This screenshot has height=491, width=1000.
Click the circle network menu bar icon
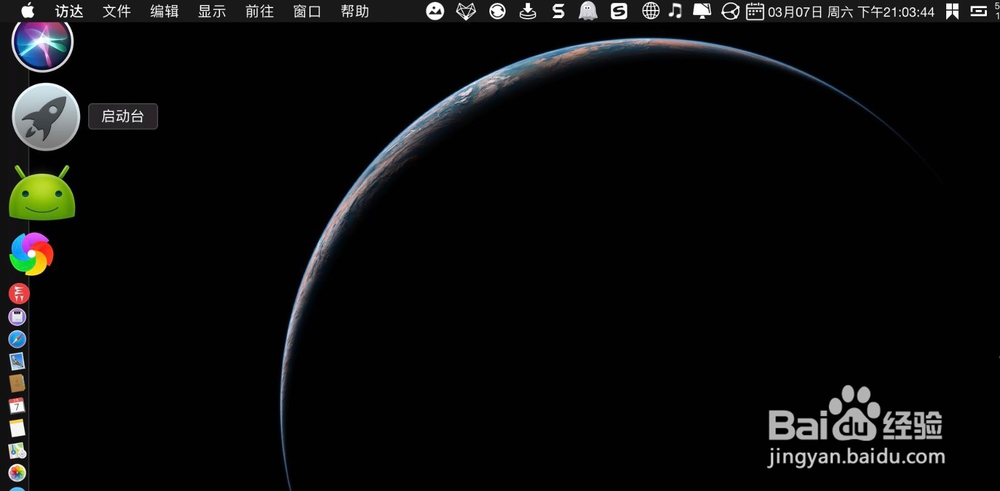click(x=730, y=11)
